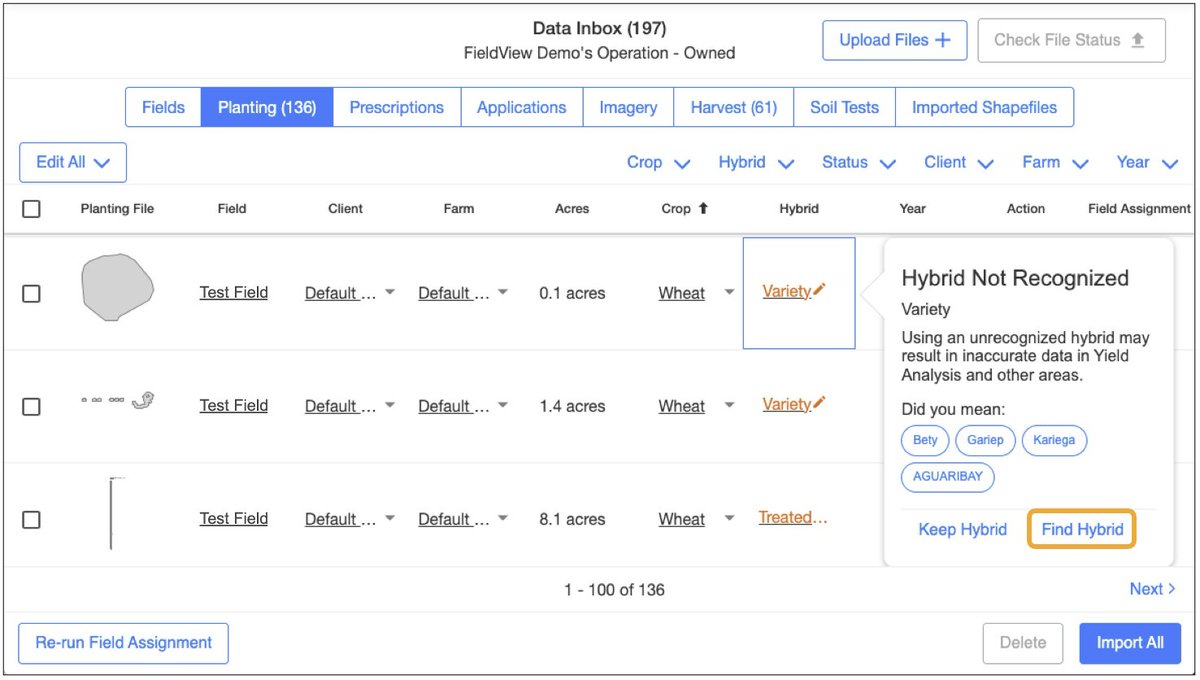Image resolution: width=1200 pixels, height=680 pixels.
Task: Check the box for the 8.1 acres row
Action: (x=31, y=519)
